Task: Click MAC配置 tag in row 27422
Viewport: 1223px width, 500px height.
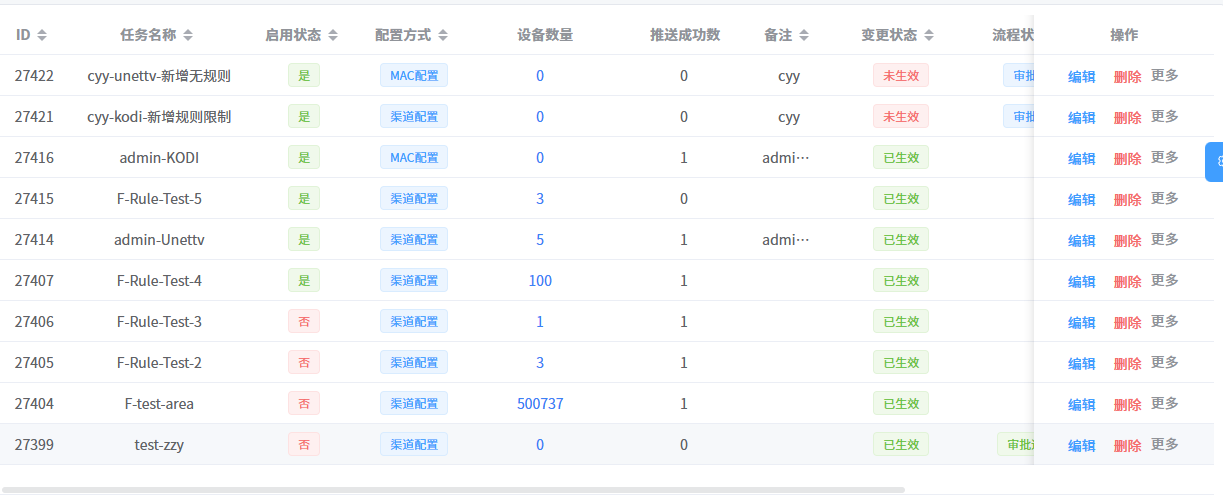Action: [414, 75]
